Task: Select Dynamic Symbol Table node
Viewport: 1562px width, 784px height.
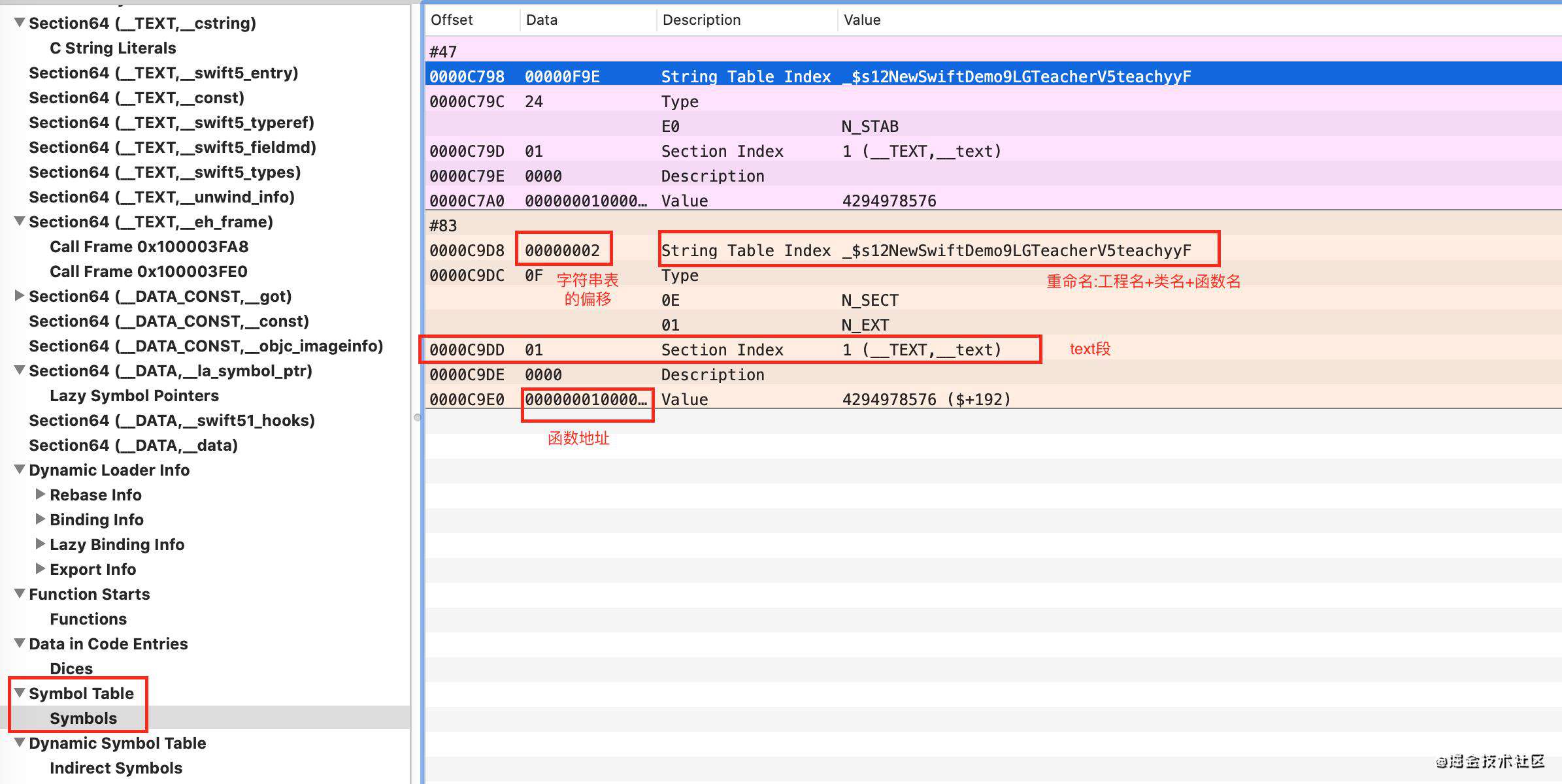Action: (x=117, y=743)
